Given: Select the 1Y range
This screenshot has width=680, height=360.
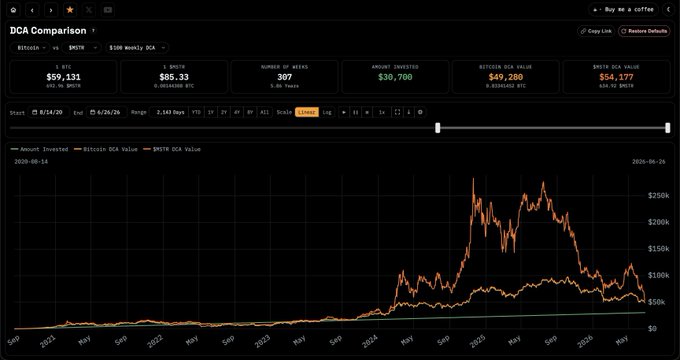Looking at the screenshot, I should coord(210,112).
